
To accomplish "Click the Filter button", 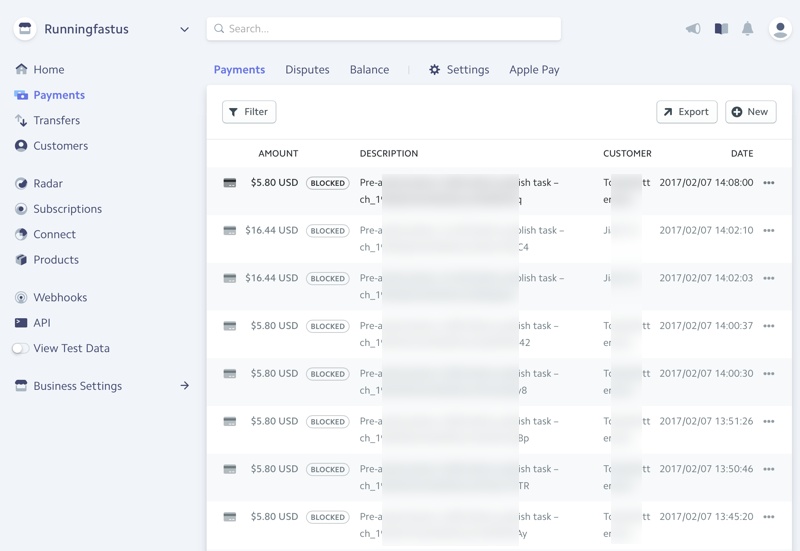I will tap(249, 112).
